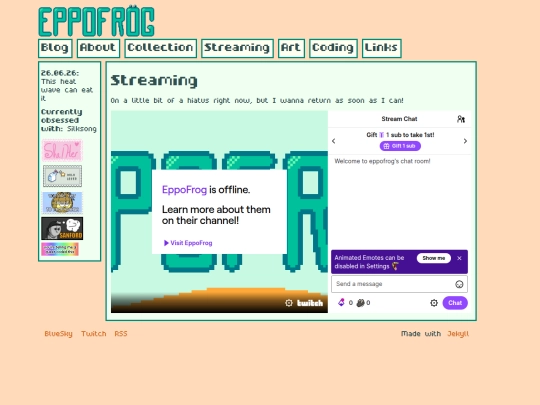Dismiss the Animated Emotes notice

tap(459, 258)
